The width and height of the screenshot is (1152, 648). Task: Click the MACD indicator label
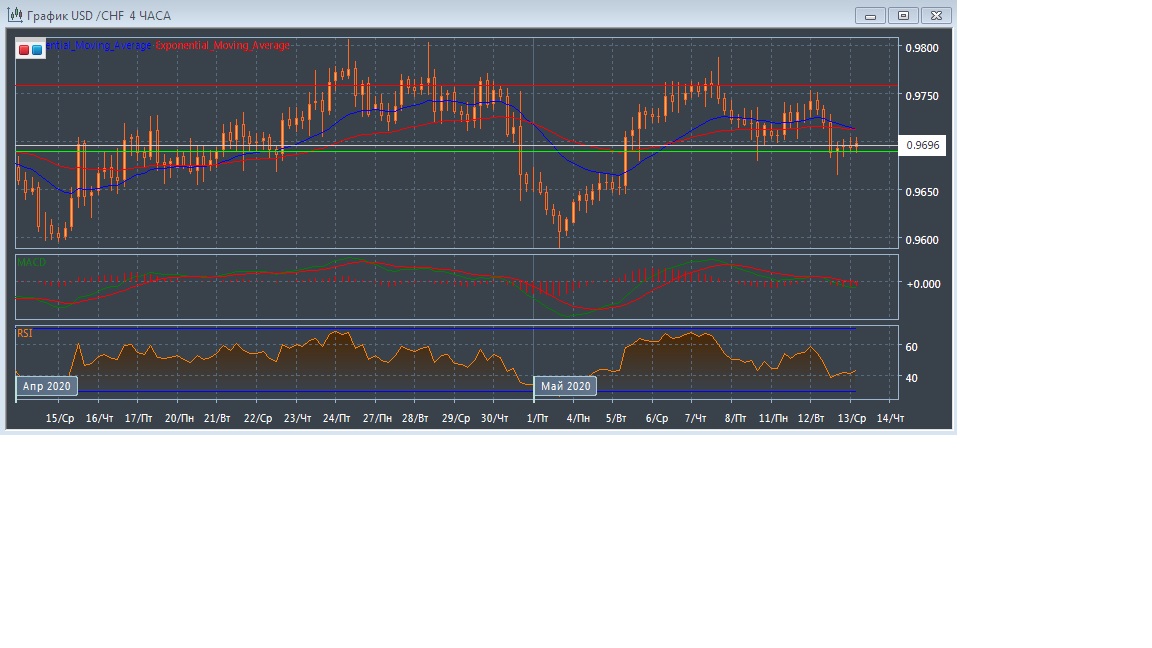point(31,263)
